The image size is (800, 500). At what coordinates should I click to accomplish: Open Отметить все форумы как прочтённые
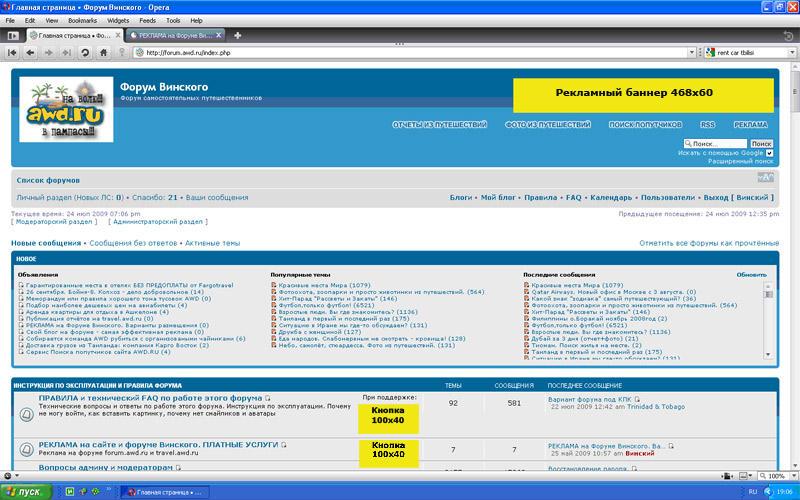click(x=709, y=243)
